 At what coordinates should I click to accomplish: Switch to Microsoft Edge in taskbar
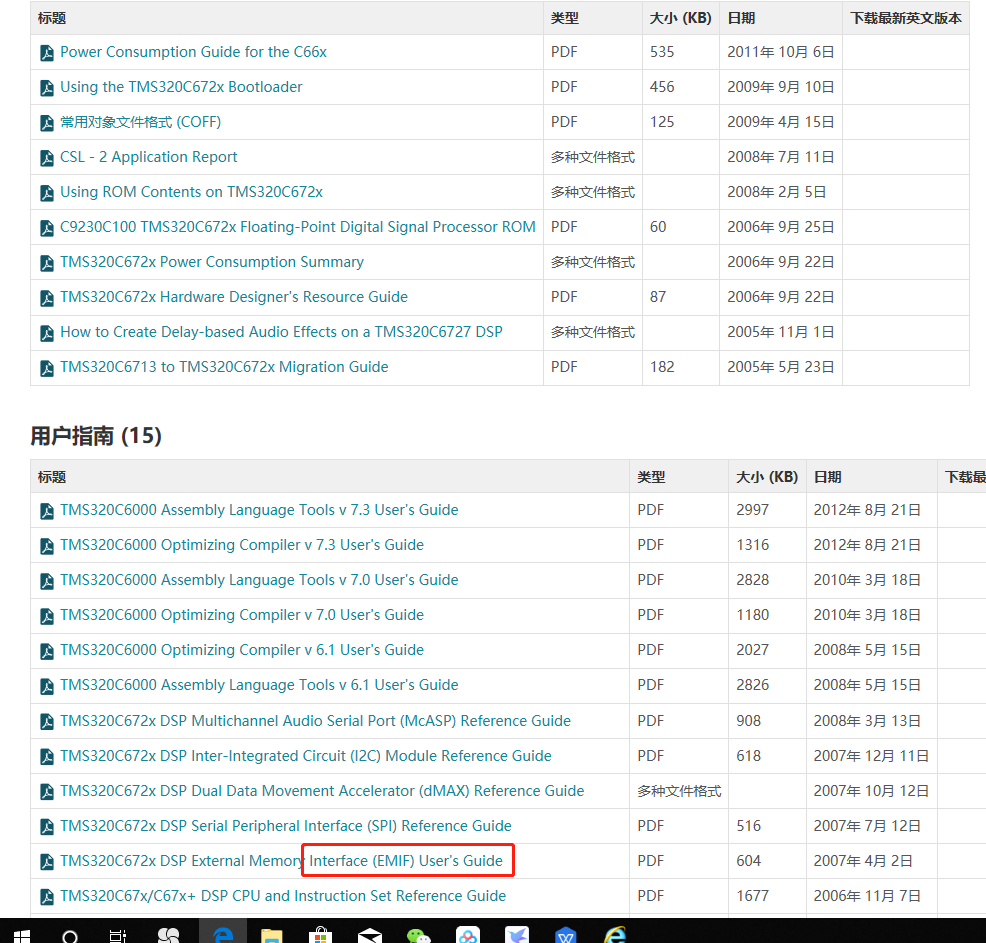tap(223, 935)
